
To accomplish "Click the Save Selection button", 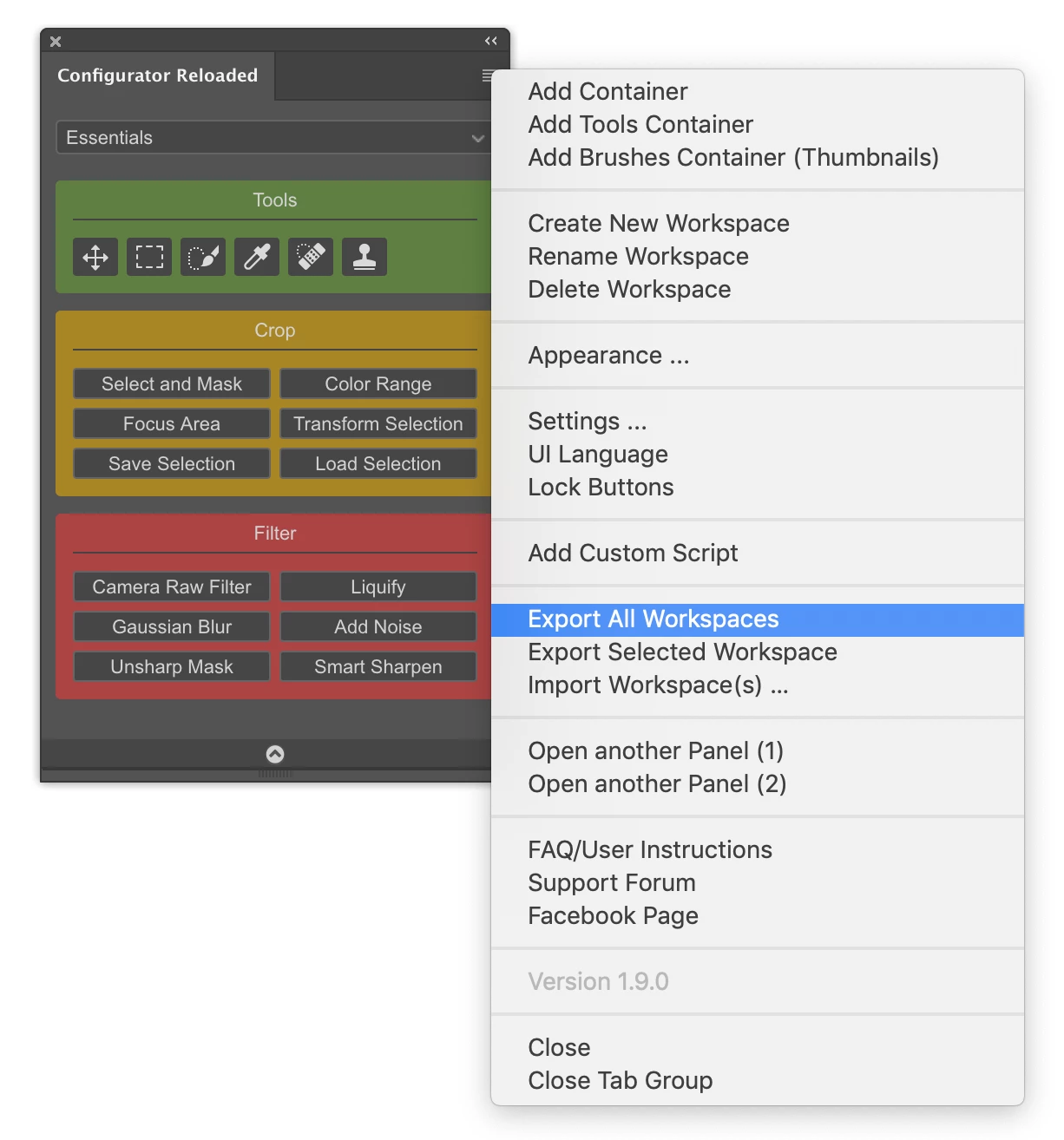I will pos(172,463).
